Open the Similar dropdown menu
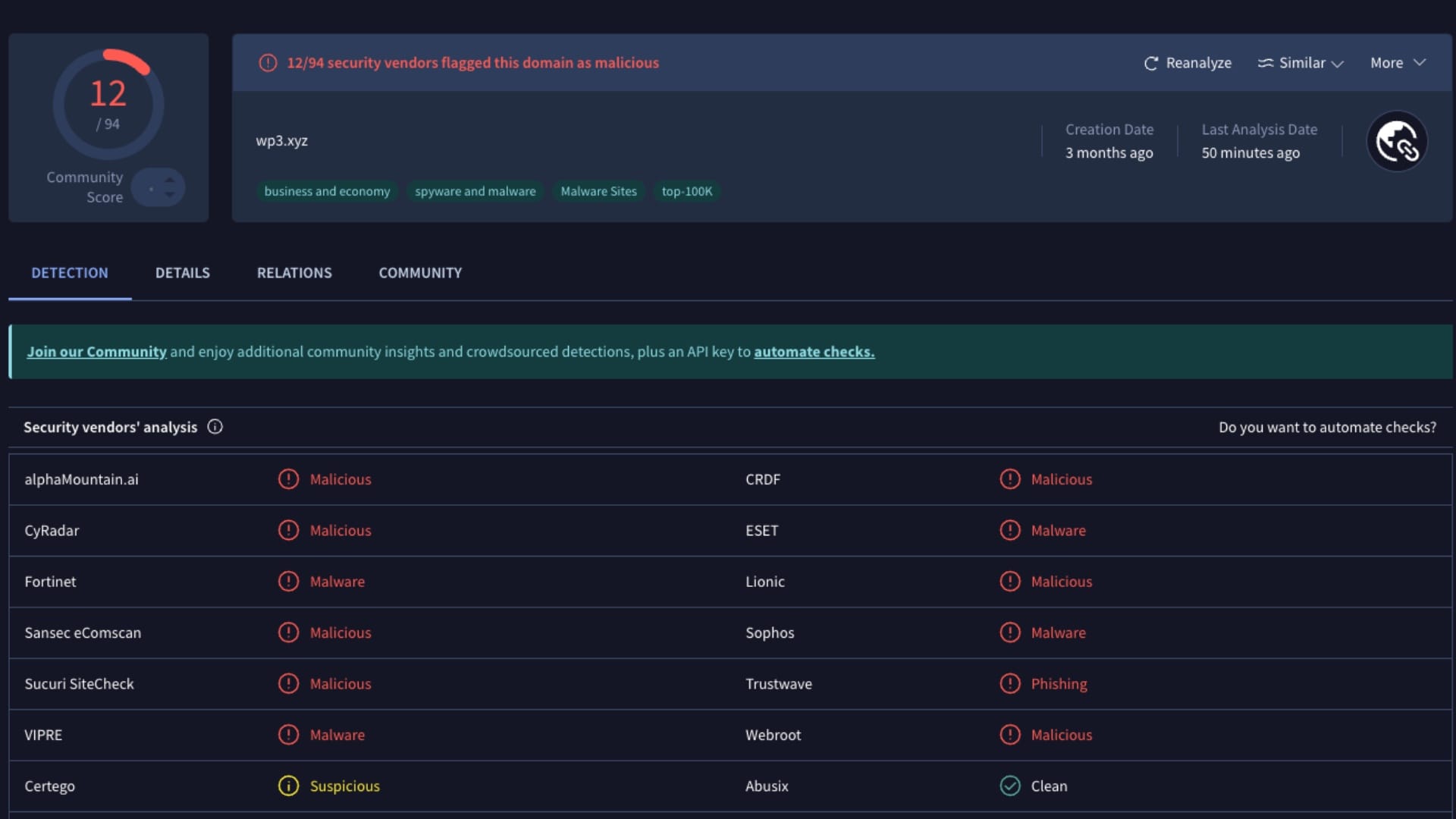The image size is (1456, 819). (x=1301, y=63)
